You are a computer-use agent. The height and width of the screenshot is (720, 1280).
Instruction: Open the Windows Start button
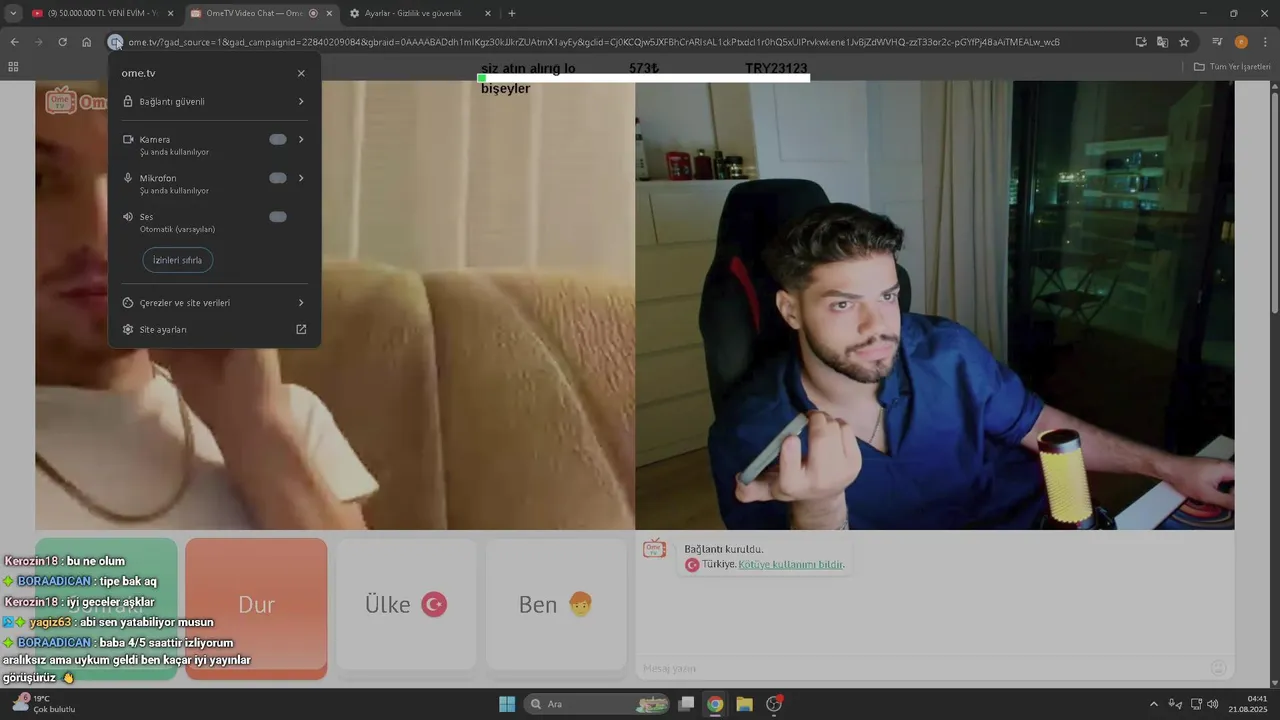pos(507,704)
